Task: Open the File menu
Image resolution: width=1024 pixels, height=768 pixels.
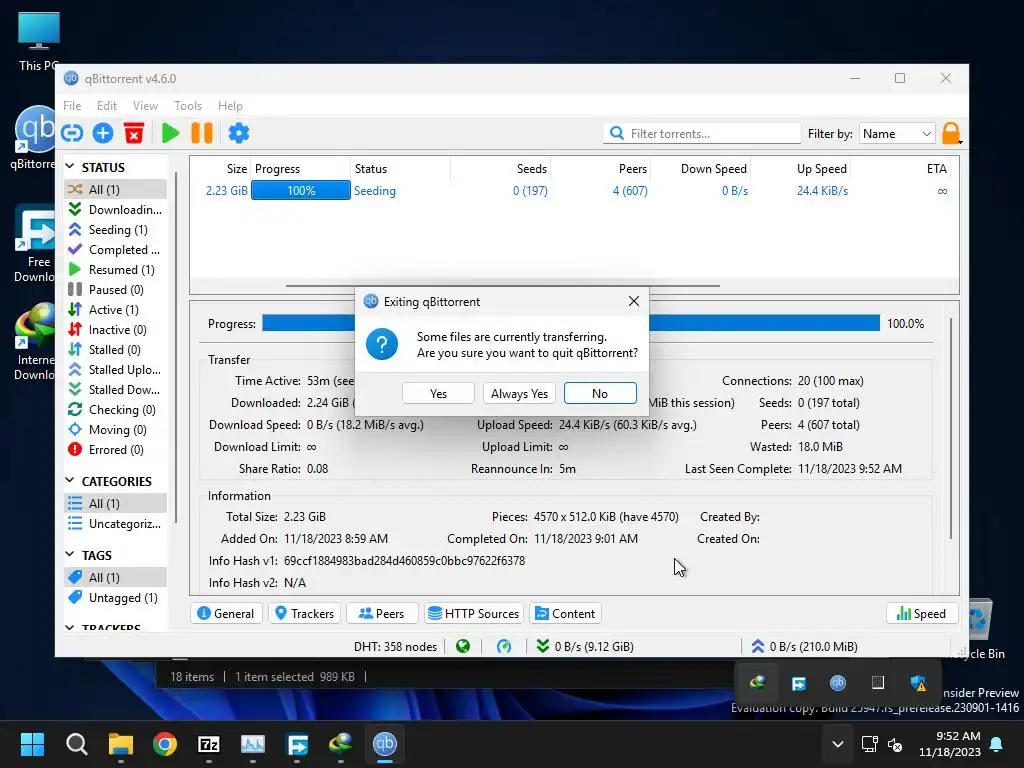Action: pyautogui.click(x=72, y=105)
